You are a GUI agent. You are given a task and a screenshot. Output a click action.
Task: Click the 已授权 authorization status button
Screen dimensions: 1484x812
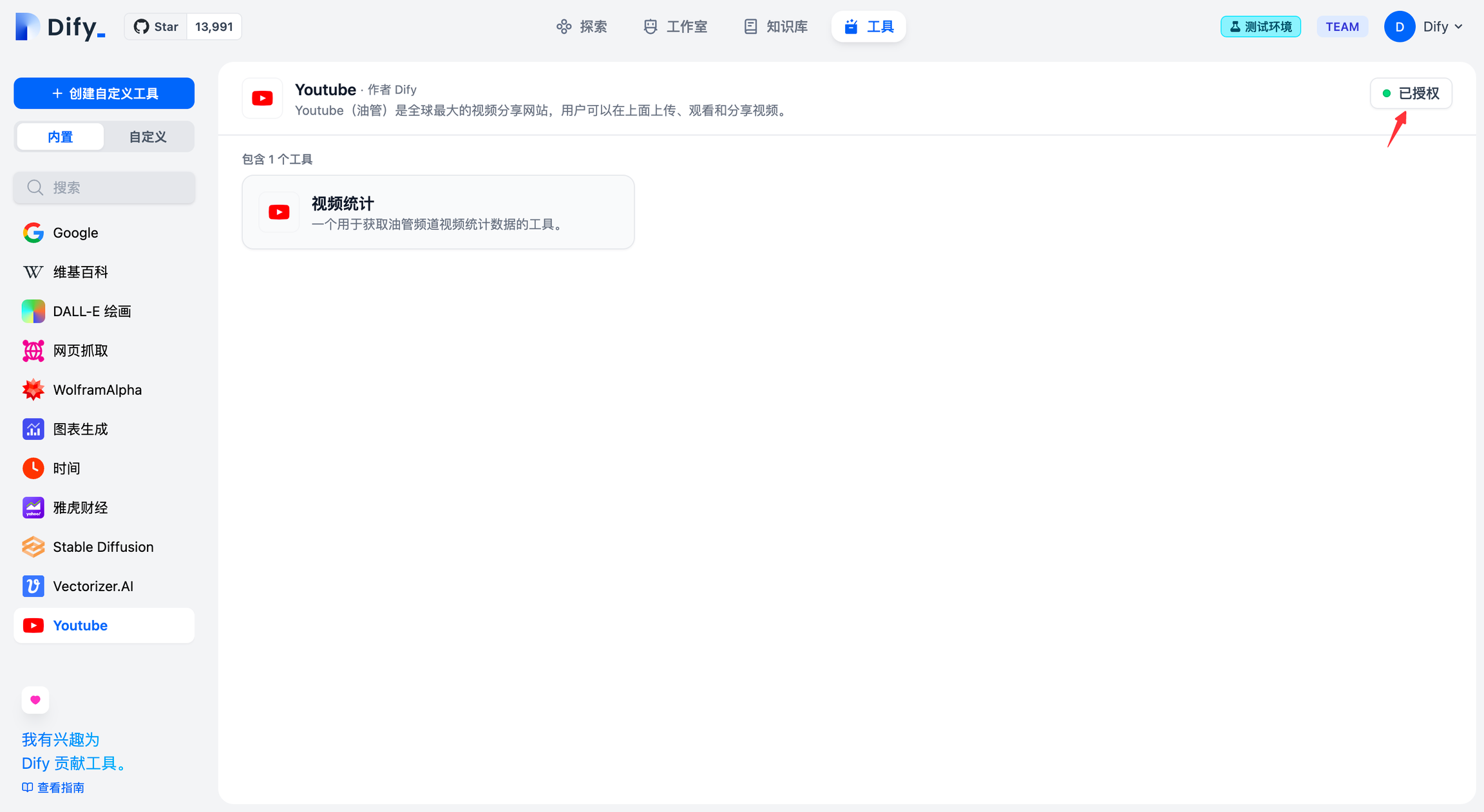point(1411,93)
